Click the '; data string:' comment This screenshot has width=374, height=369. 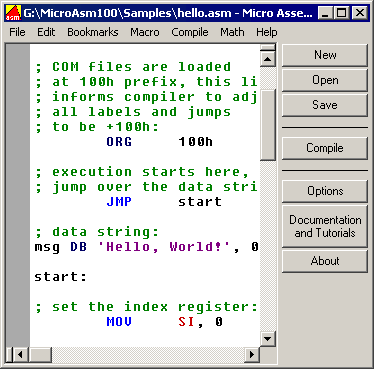coord(97,232)
